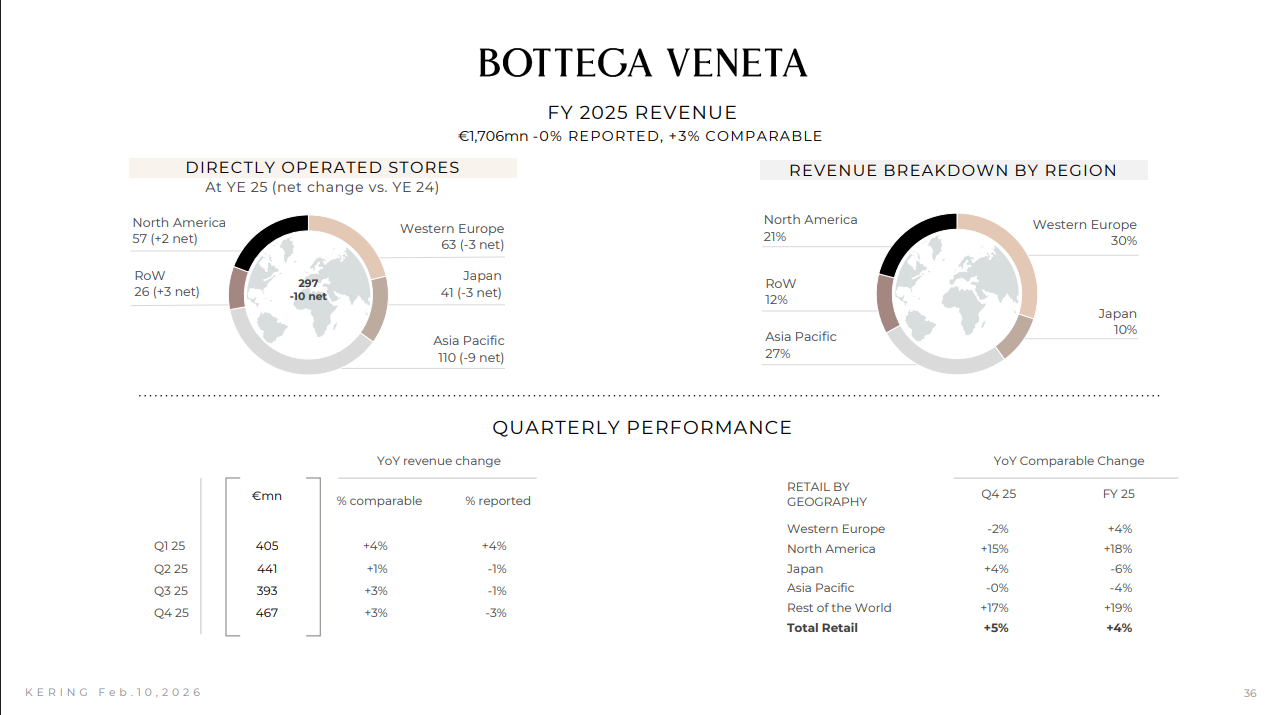Click the "Revenue Breakdown by Region" section header

(x=953, y=171)
